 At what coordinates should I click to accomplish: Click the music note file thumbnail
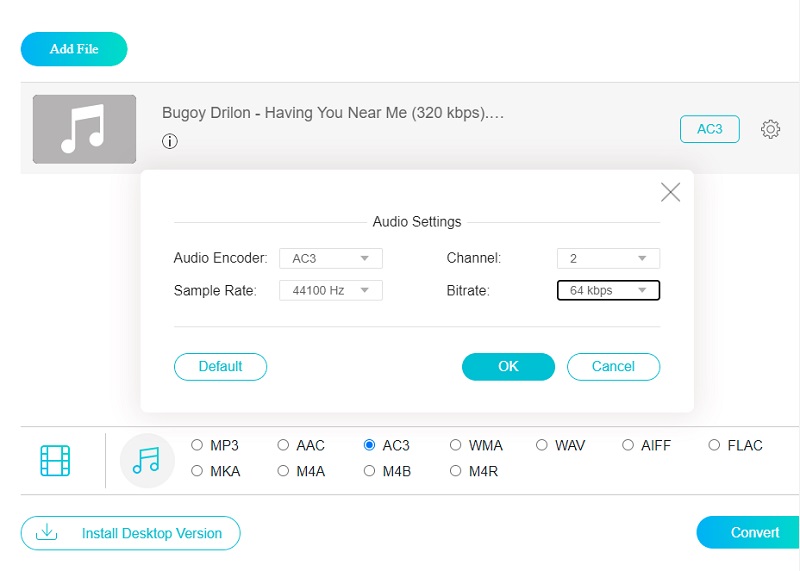[84, 129]
